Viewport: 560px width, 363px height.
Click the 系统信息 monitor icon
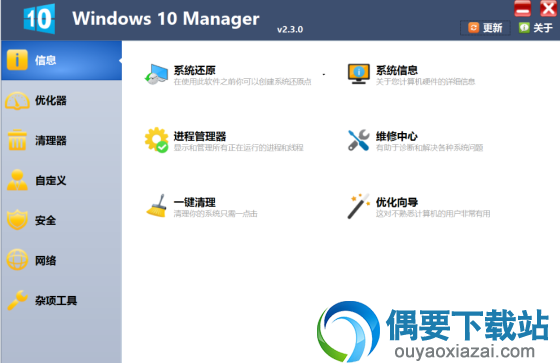click(x=359, y=74)
